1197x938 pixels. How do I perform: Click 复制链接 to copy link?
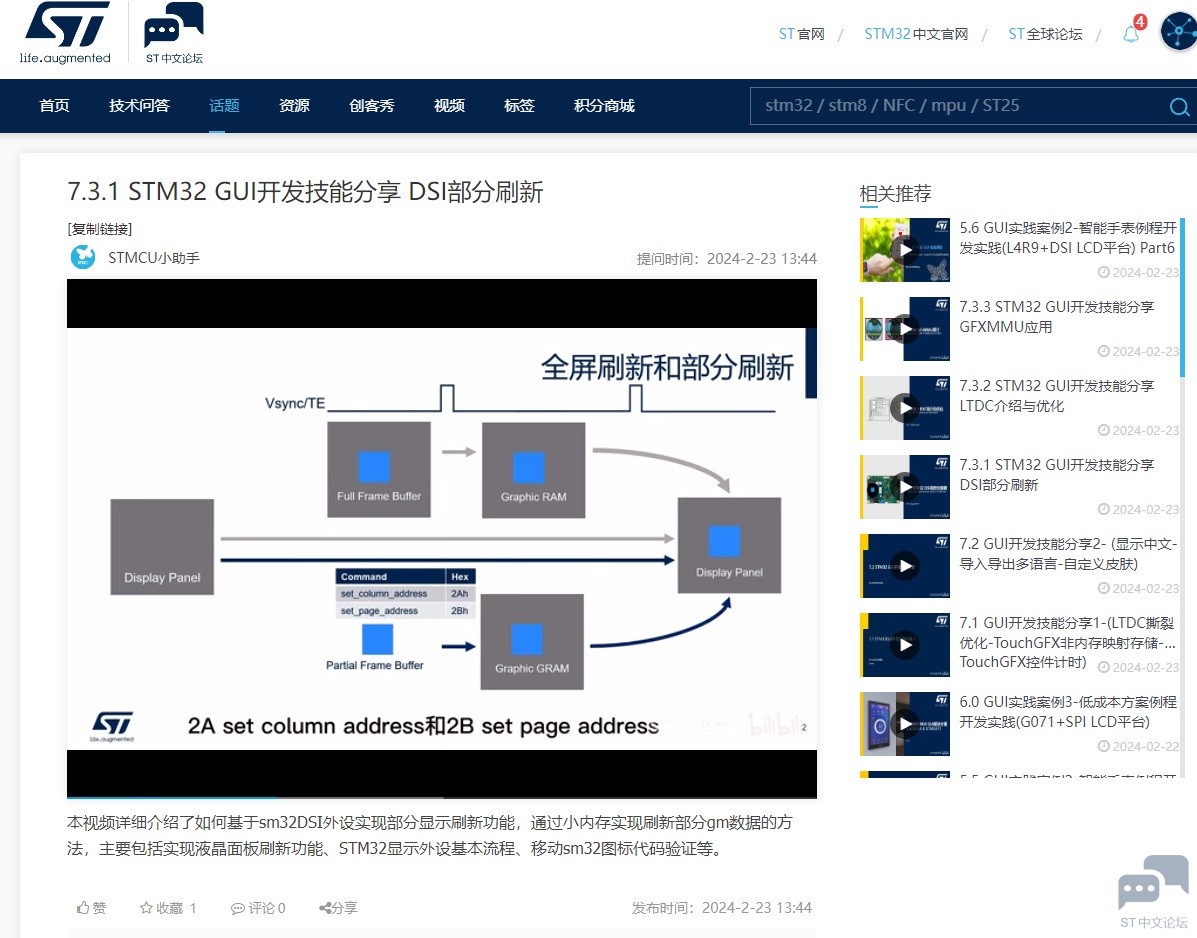click(x=100, y=229)
